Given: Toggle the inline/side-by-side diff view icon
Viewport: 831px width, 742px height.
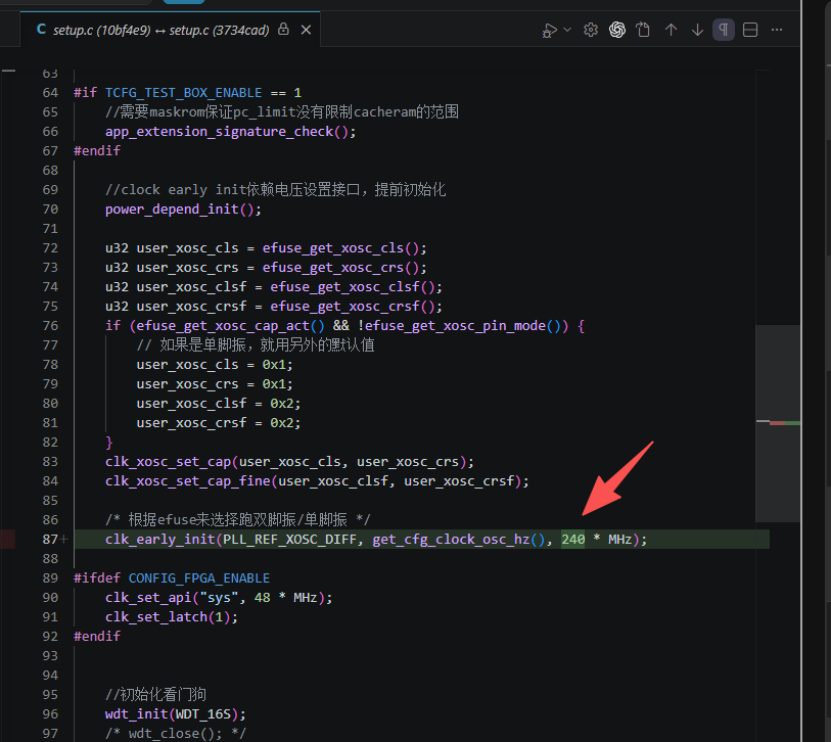Looking at the screenshot, I should point(750,30).
